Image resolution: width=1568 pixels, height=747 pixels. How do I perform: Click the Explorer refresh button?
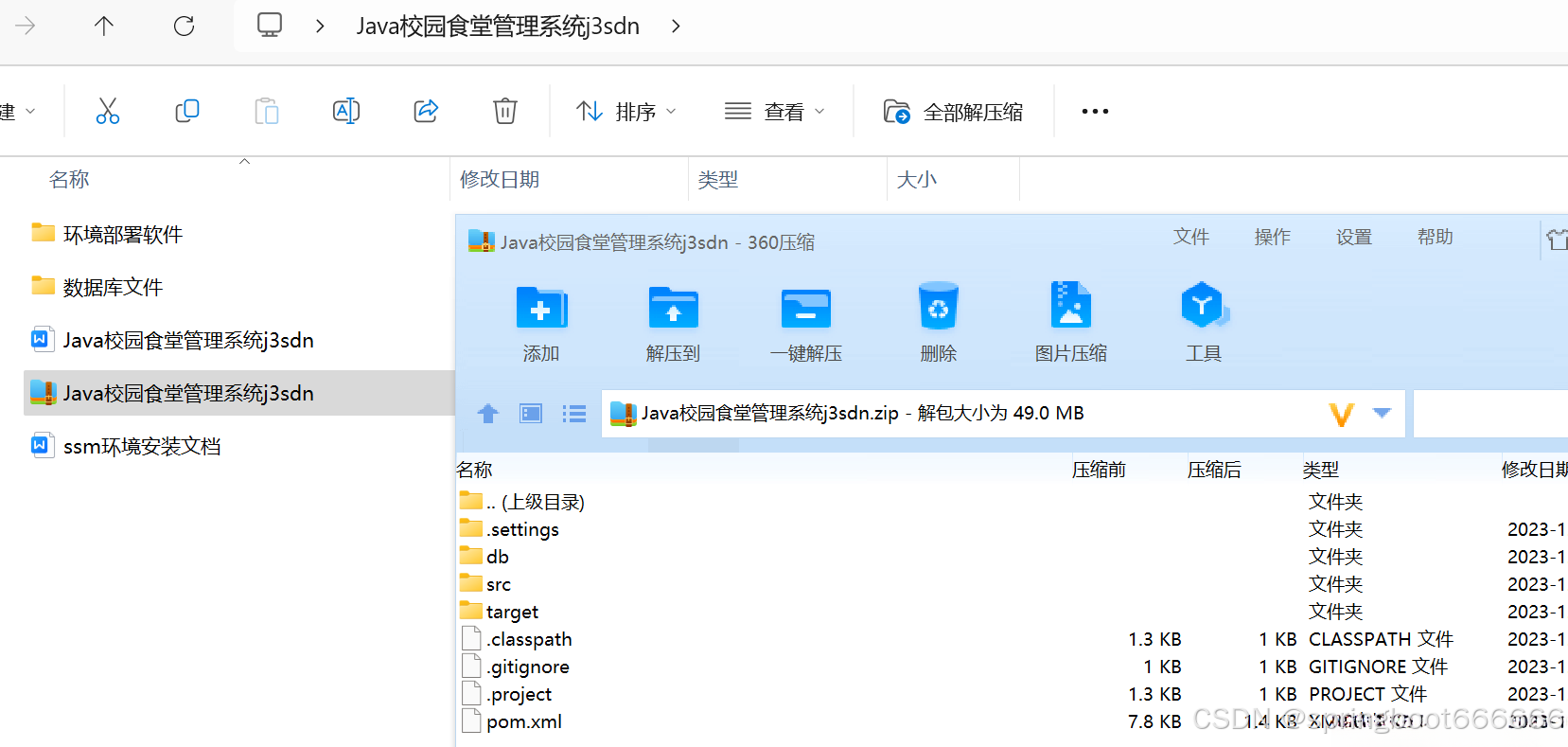click(184, 26)
